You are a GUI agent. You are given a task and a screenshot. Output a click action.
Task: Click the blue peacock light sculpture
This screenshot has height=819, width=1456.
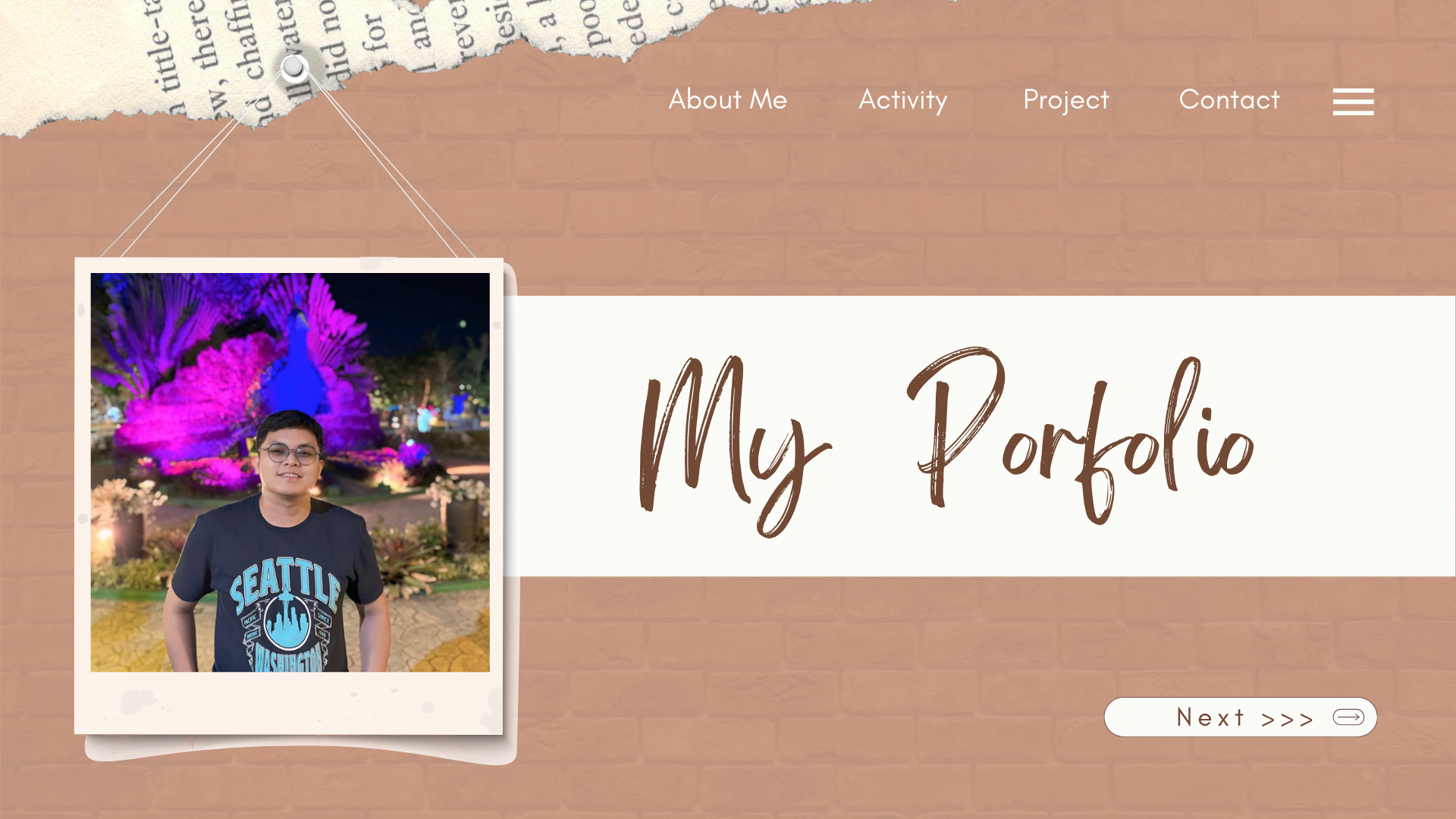click(x=303, y=364)
